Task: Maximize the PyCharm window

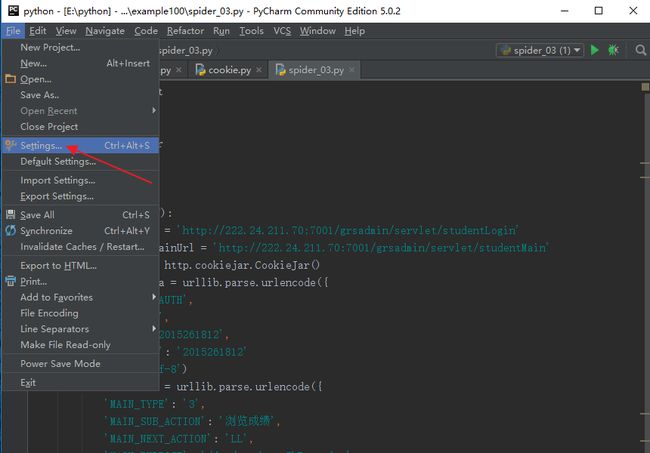Action: coord(599,11)
